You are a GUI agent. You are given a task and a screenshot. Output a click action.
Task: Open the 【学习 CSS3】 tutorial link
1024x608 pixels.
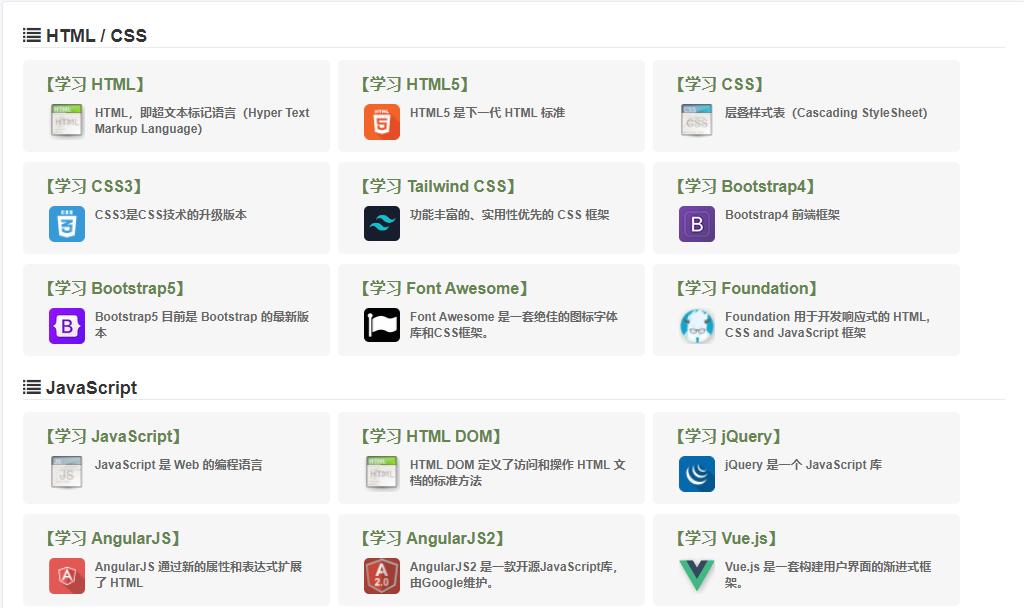94,186
